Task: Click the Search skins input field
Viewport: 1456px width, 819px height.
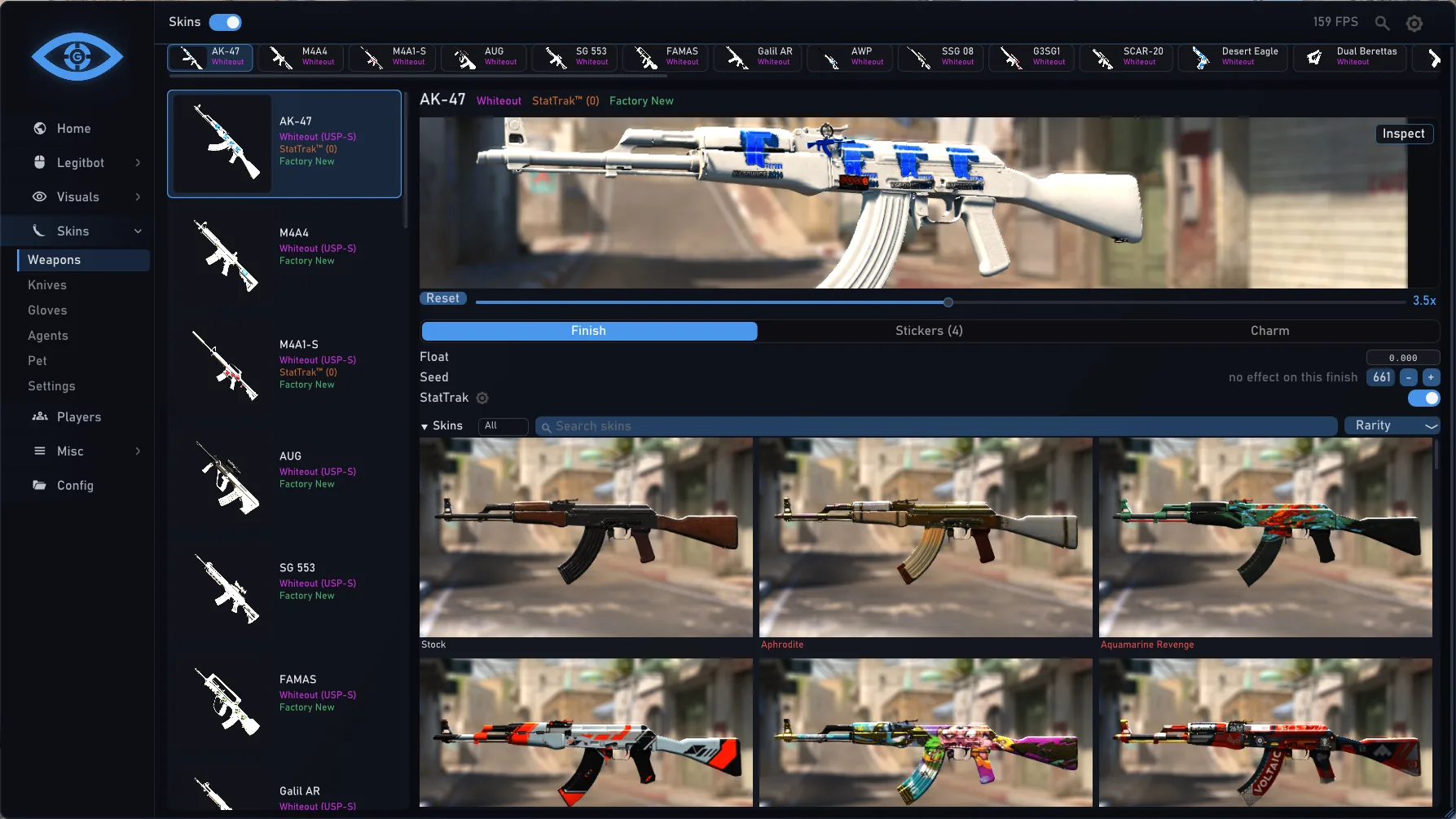Action: click(x=936, y=426)
